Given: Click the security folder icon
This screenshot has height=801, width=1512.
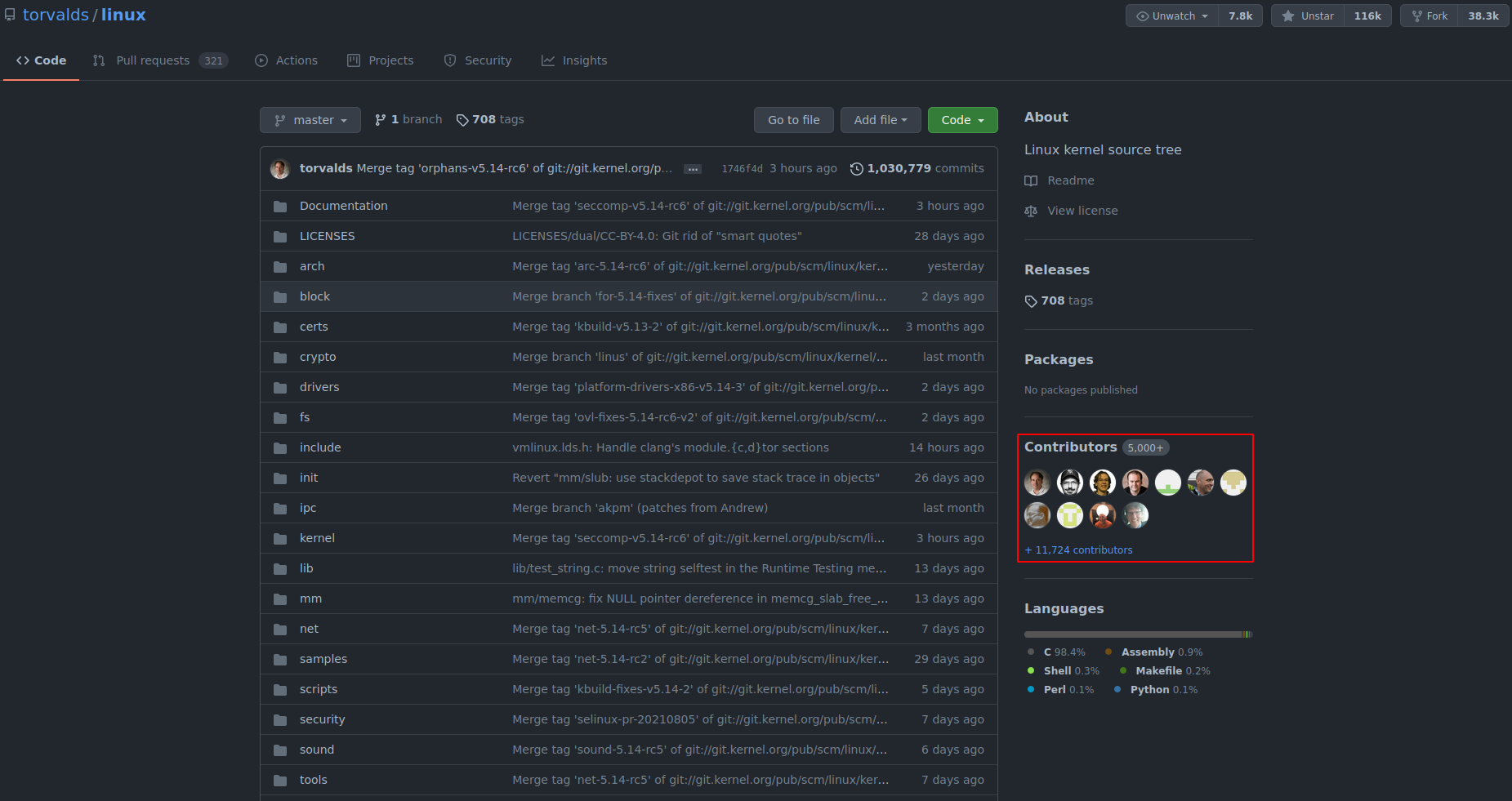Looking at the screenshot, I should pos(280,720).
